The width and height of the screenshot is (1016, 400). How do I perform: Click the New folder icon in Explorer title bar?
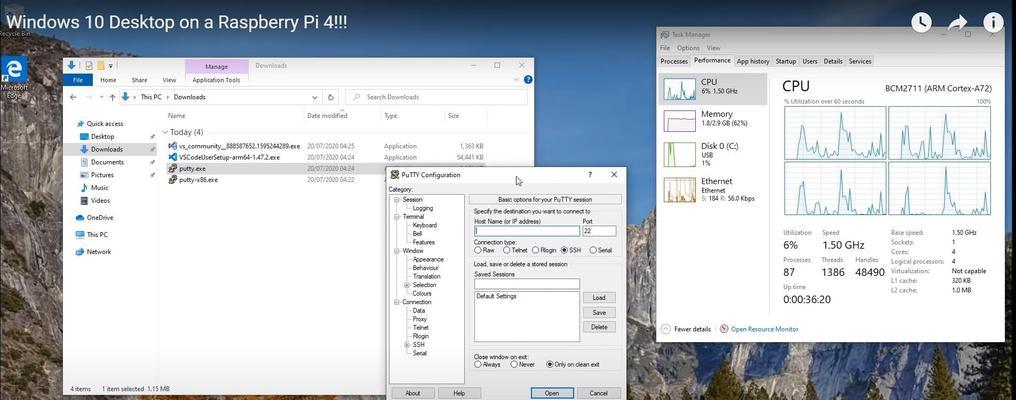click(x=102, y=65)
